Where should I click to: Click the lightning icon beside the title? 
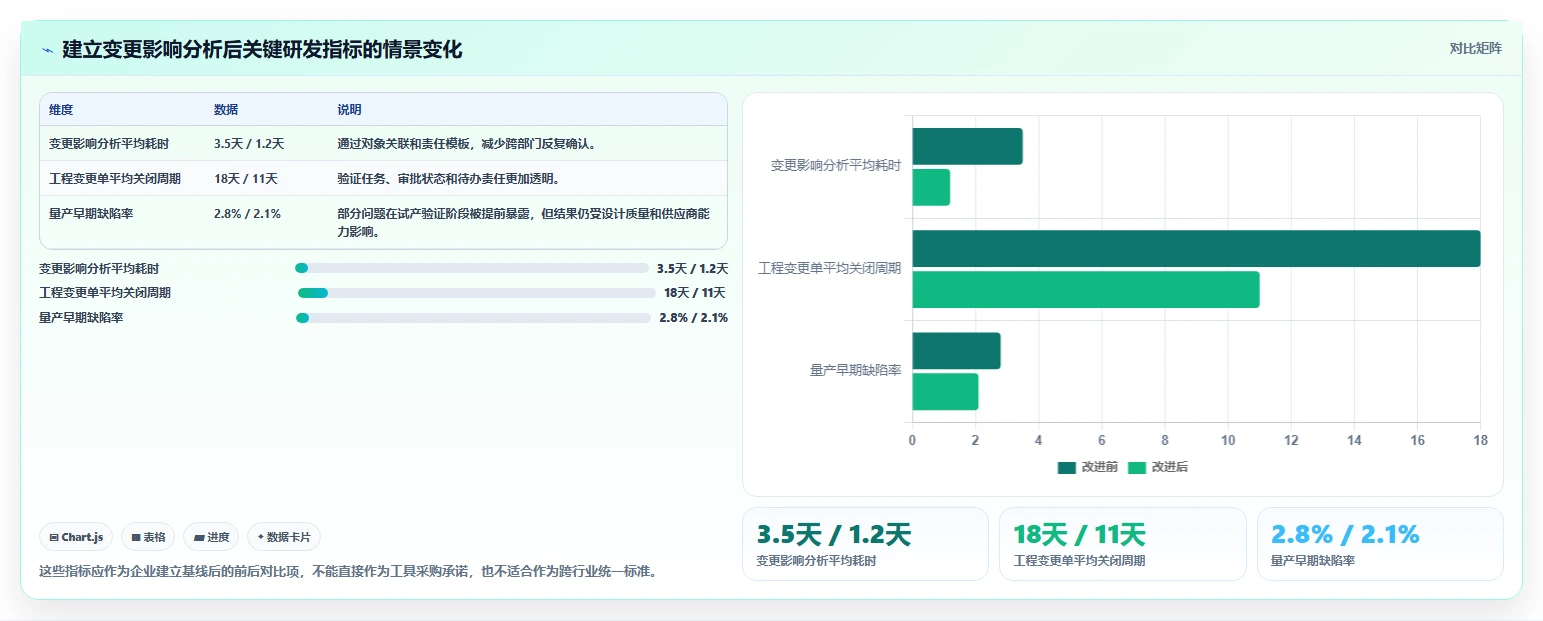(47, 50)
